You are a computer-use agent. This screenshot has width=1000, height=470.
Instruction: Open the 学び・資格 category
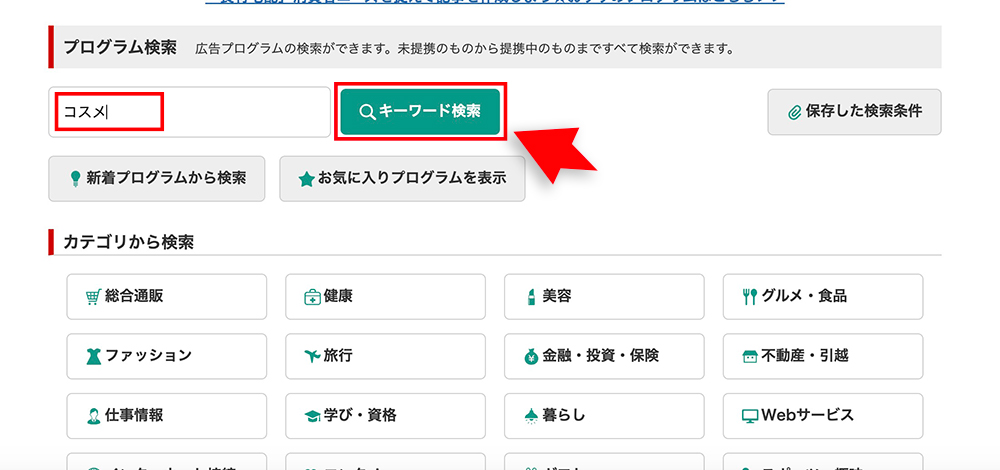[x=385, y=416]
